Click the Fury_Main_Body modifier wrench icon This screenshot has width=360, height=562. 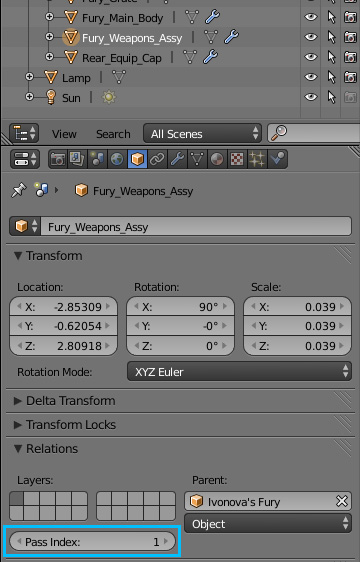pyautogui.click(x=212, y=16)
